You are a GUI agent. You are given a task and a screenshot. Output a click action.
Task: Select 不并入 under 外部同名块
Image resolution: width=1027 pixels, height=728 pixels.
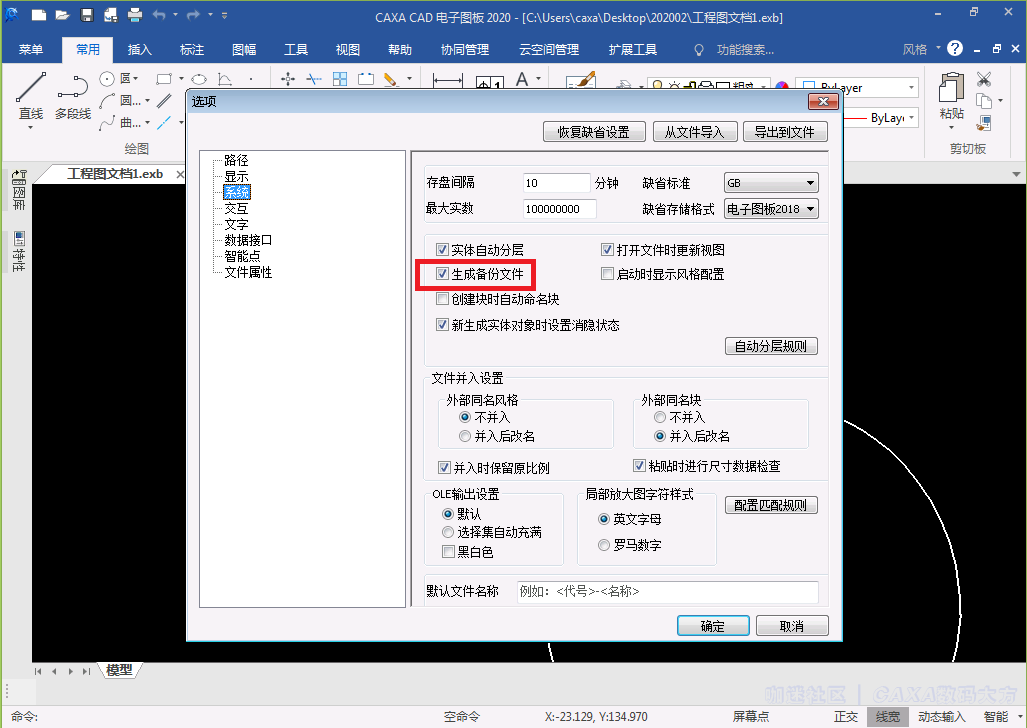click(660, 417)
